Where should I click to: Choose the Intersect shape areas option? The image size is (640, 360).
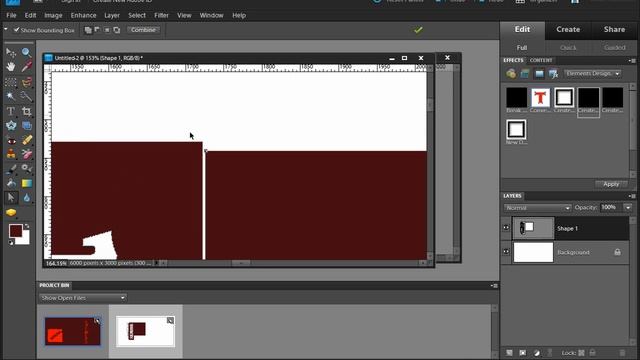(x=107, y=30)
